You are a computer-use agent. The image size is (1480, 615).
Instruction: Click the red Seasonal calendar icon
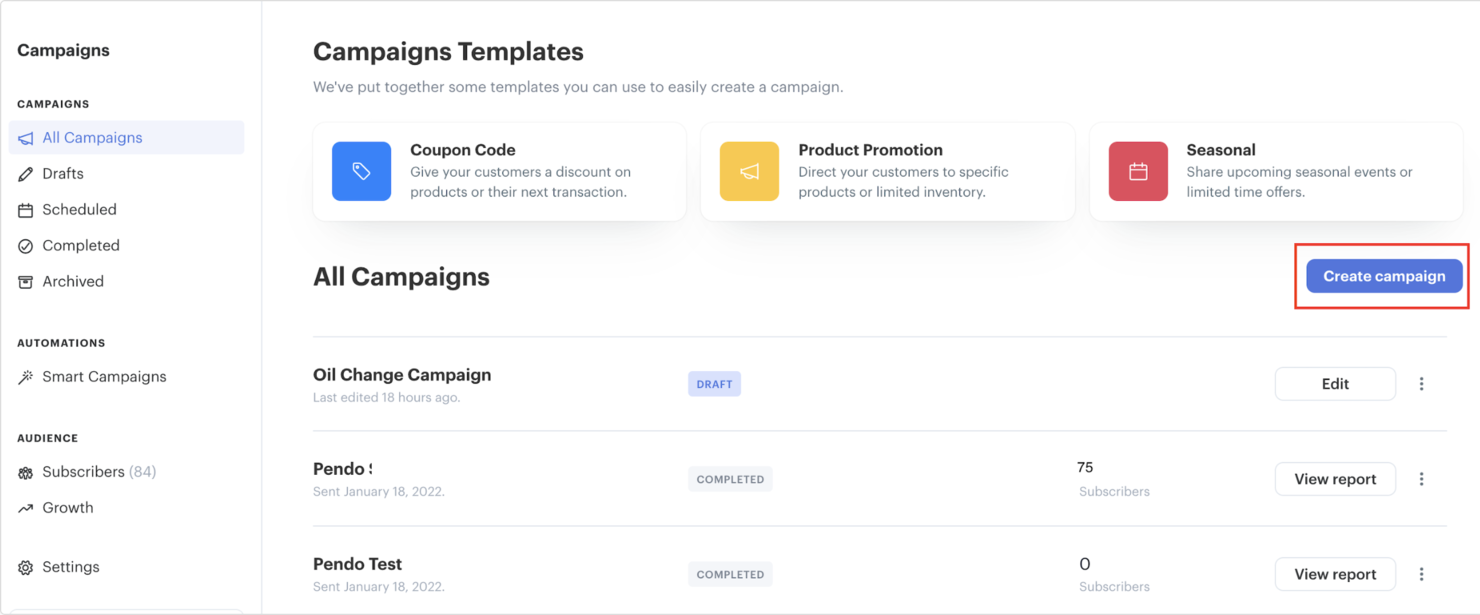[x=1137, y=171]
